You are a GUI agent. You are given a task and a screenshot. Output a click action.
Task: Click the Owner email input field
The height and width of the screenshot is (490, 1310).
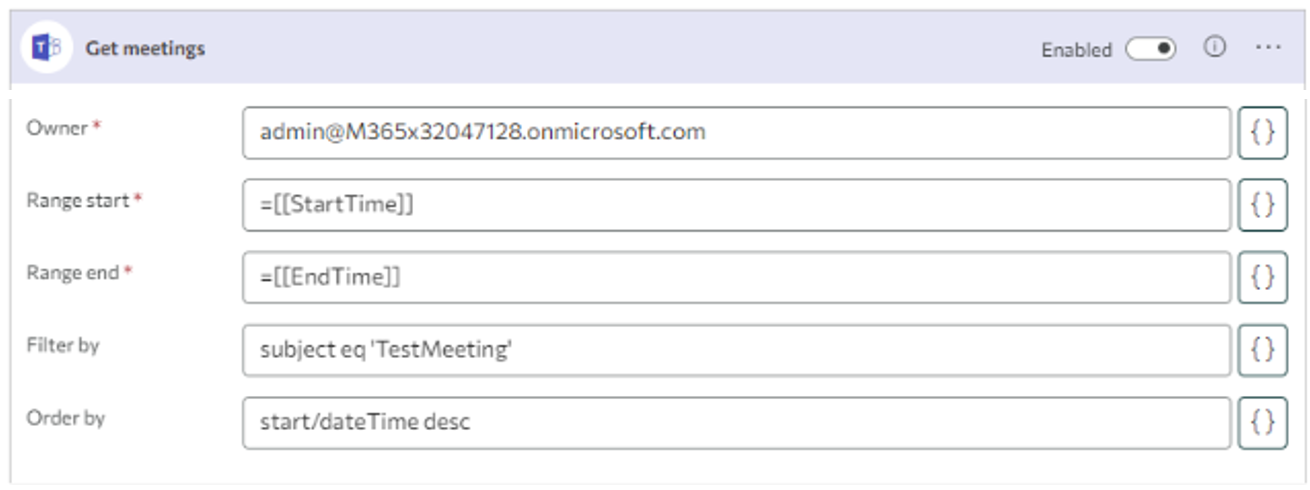tap(736, 133)
